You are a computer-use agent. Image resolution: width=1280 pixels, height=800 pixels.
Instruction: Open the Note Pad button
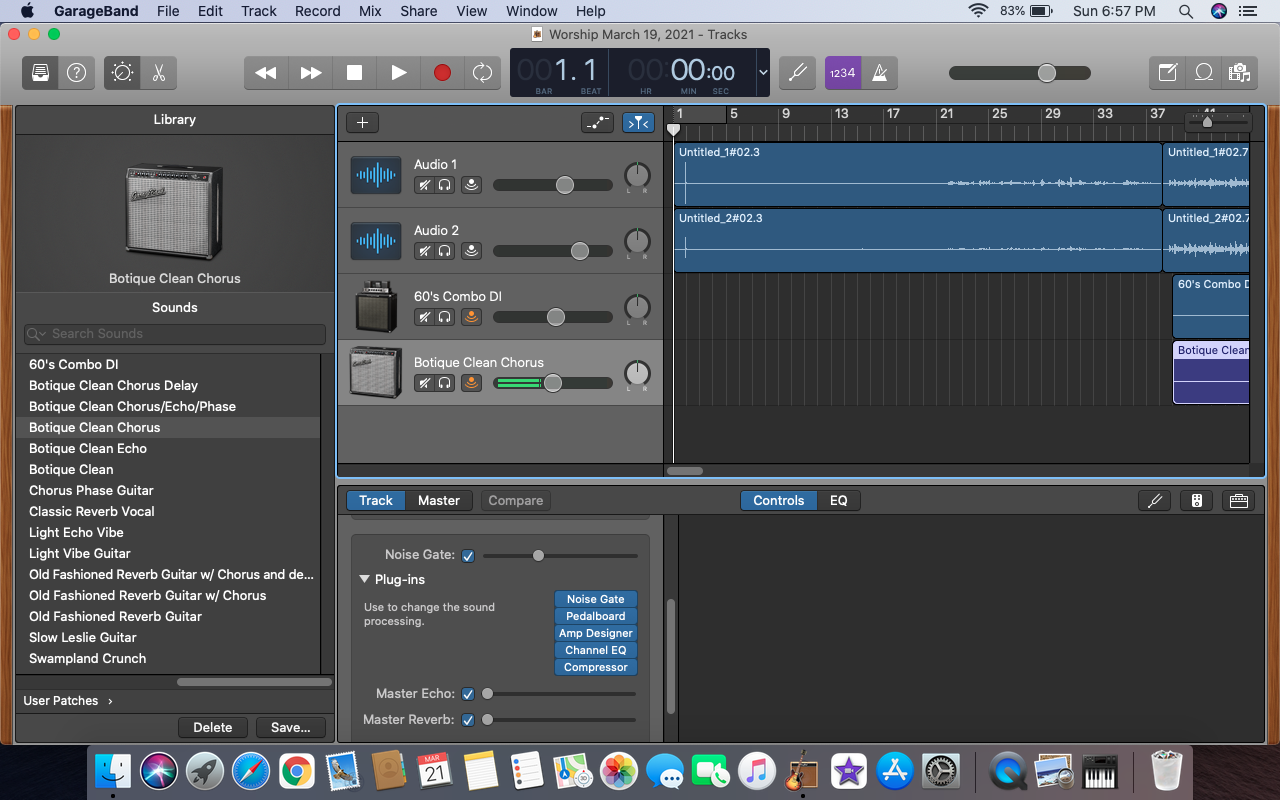1167,73
